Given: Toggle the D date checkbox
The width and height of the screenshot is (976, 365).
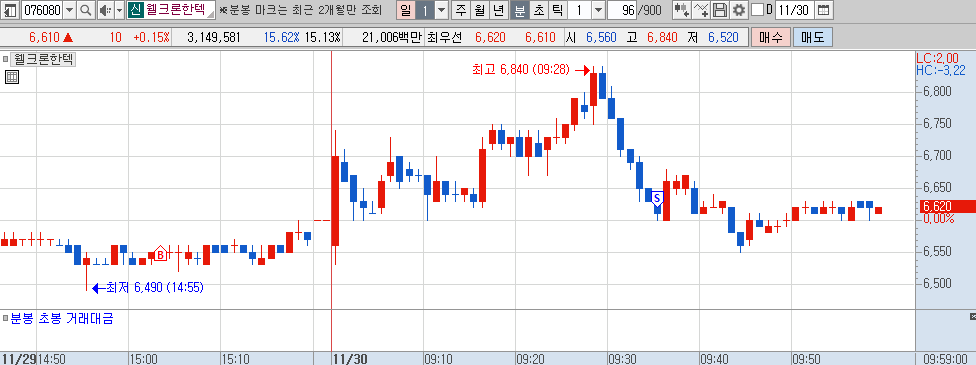Looking at the screenshot, I should pyautogui.click(x=757, y=10).
